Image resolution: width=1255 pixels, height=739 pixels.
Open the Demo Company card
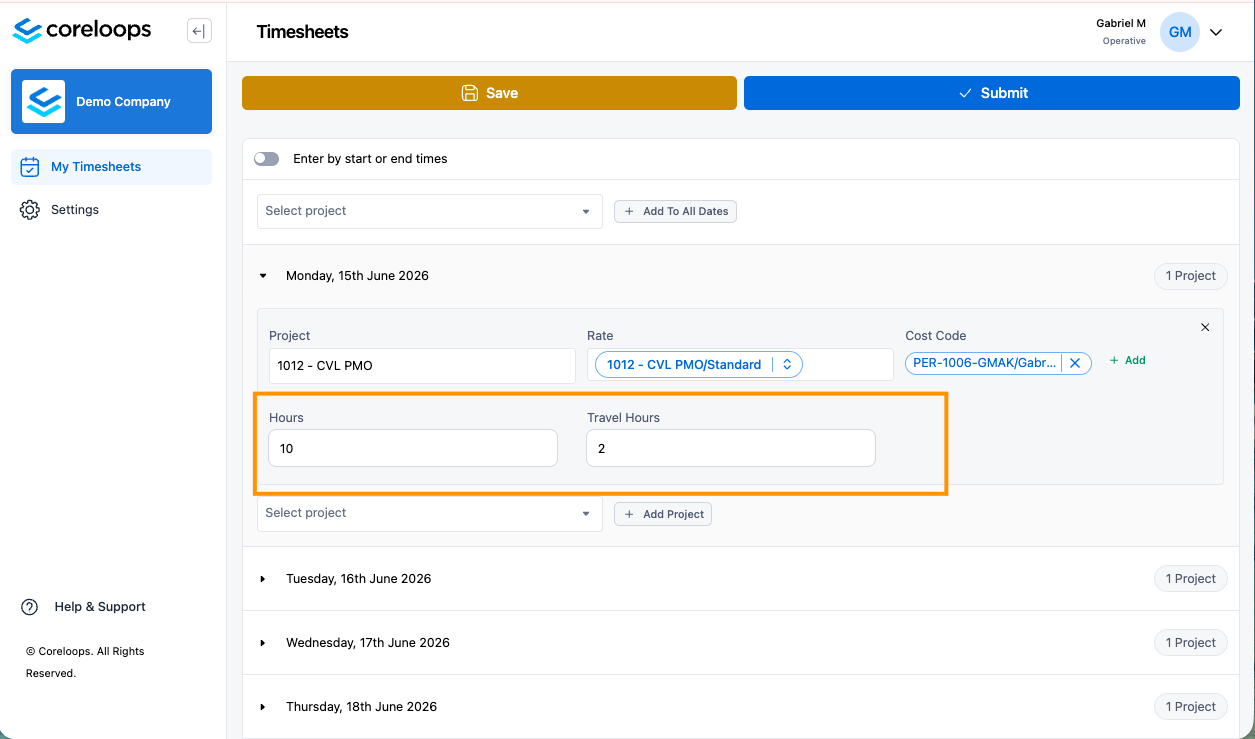(x=111, y=101)
